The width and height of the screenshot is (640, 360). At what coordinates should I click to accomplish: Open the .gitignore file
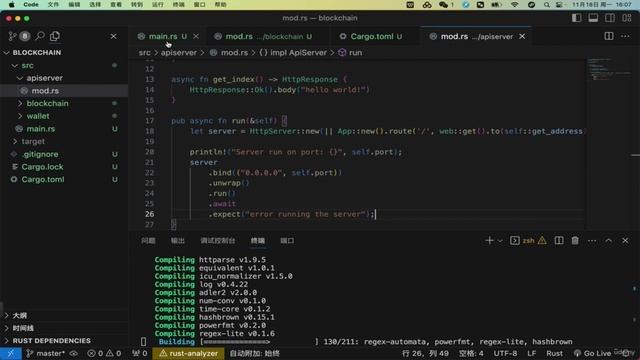point(64,154)
